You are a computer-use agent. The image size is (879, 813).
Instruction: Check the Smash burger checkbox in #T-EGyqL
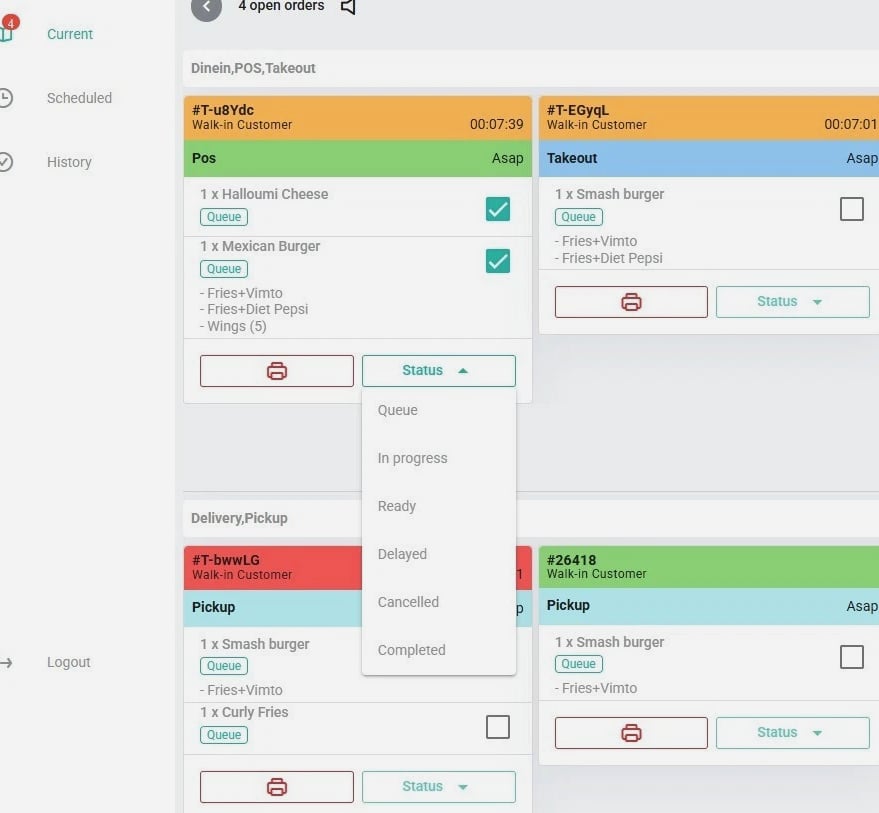coord(851,209)
